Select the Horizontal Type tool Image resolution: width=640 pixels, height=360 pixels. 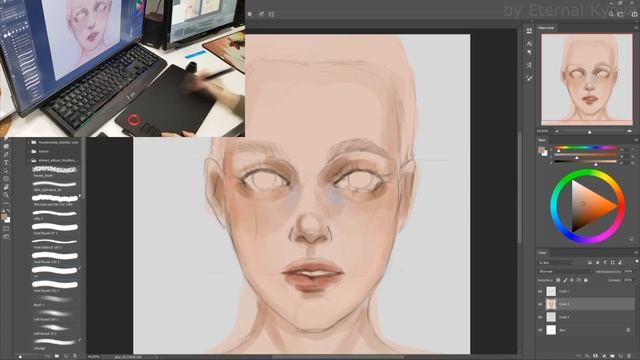pyautogui.click(x=6, y=162)
